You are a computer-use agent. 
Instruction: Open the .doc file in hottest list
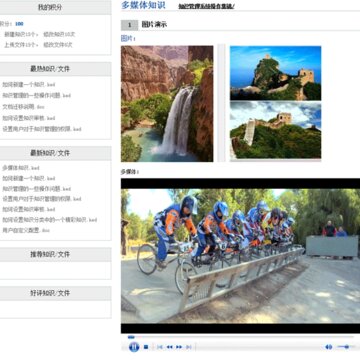(23, 107)
